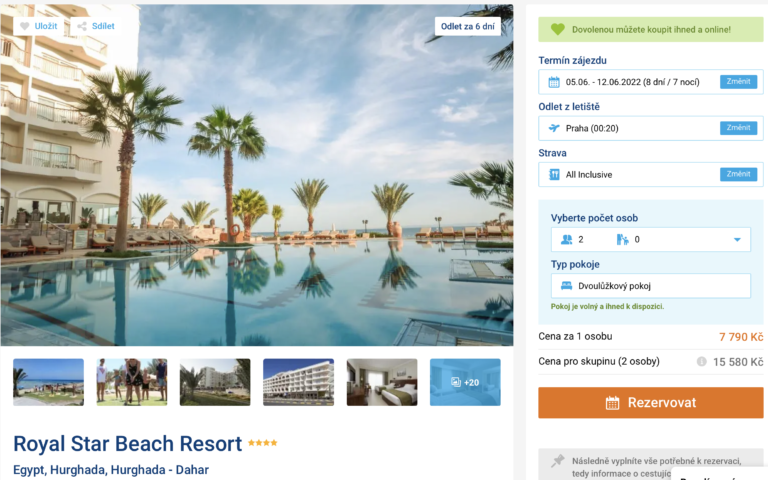The image size is (768, 480).
Task: Change departure airport with Změnit button
Action: click(x=738, y=128)
